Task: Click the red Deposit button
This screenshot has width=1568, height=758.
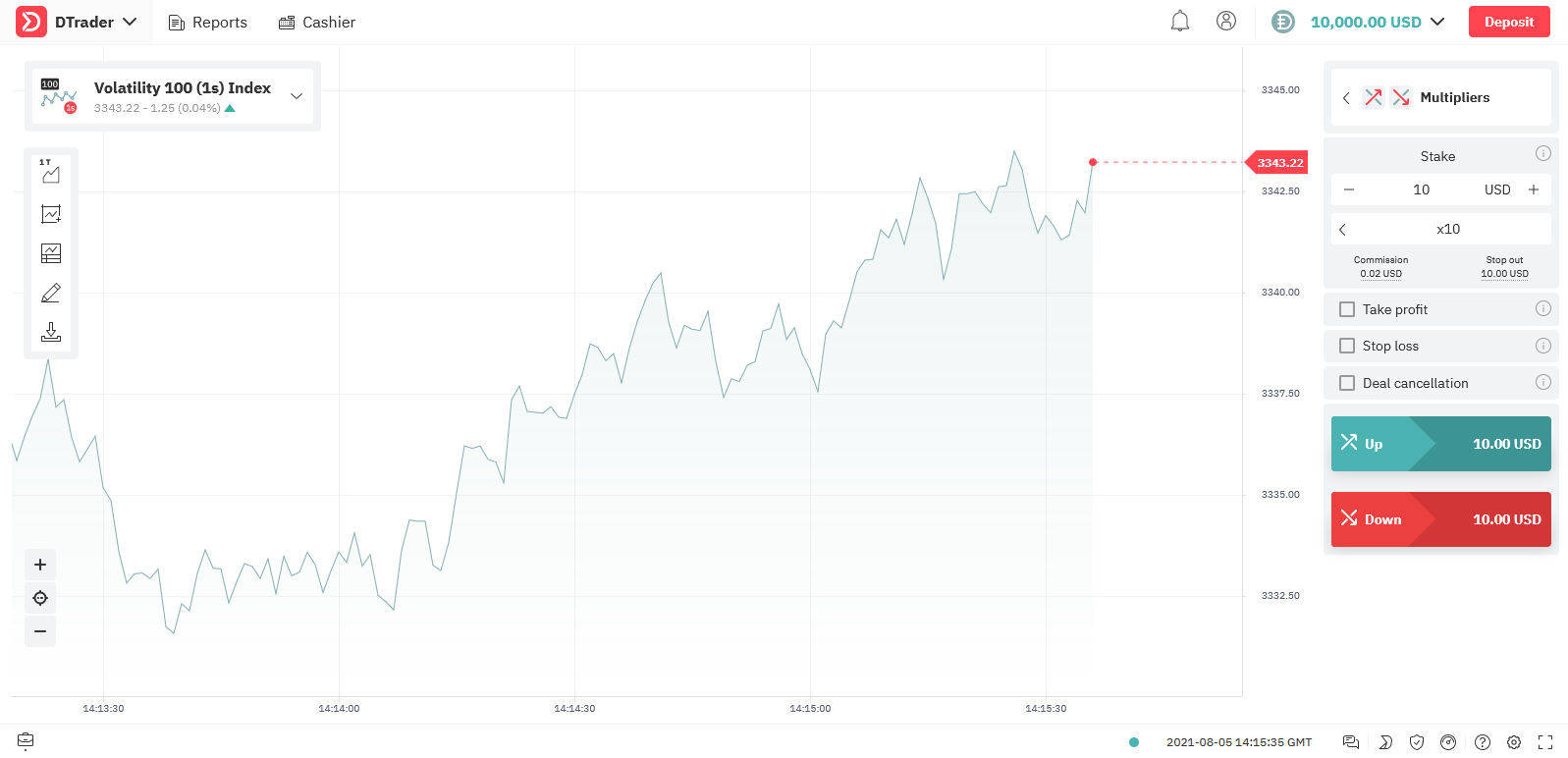Action: tap(1509, 22)
